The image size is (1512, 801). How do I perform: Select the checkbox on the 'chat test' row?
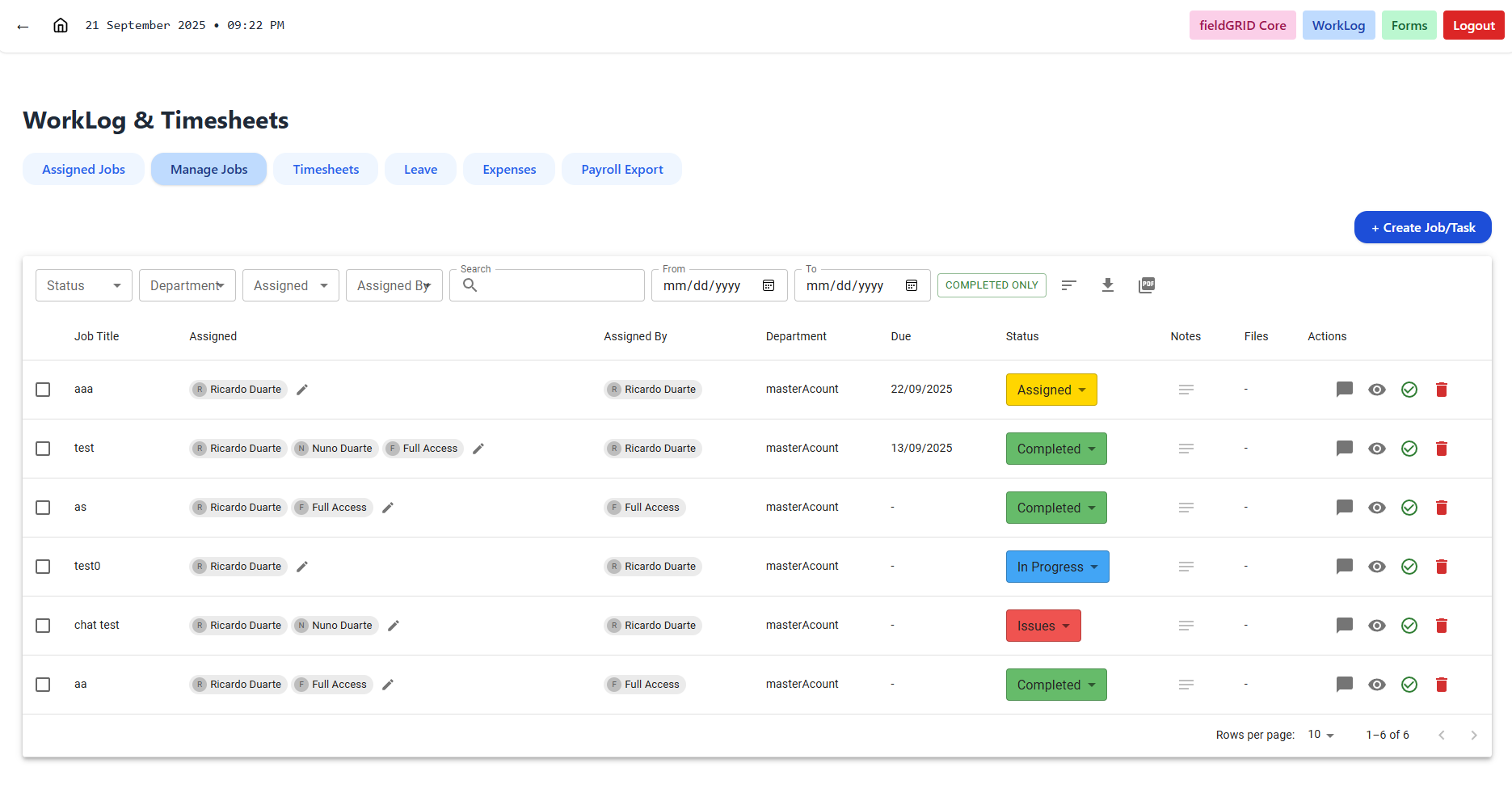(x=43, y=625)
